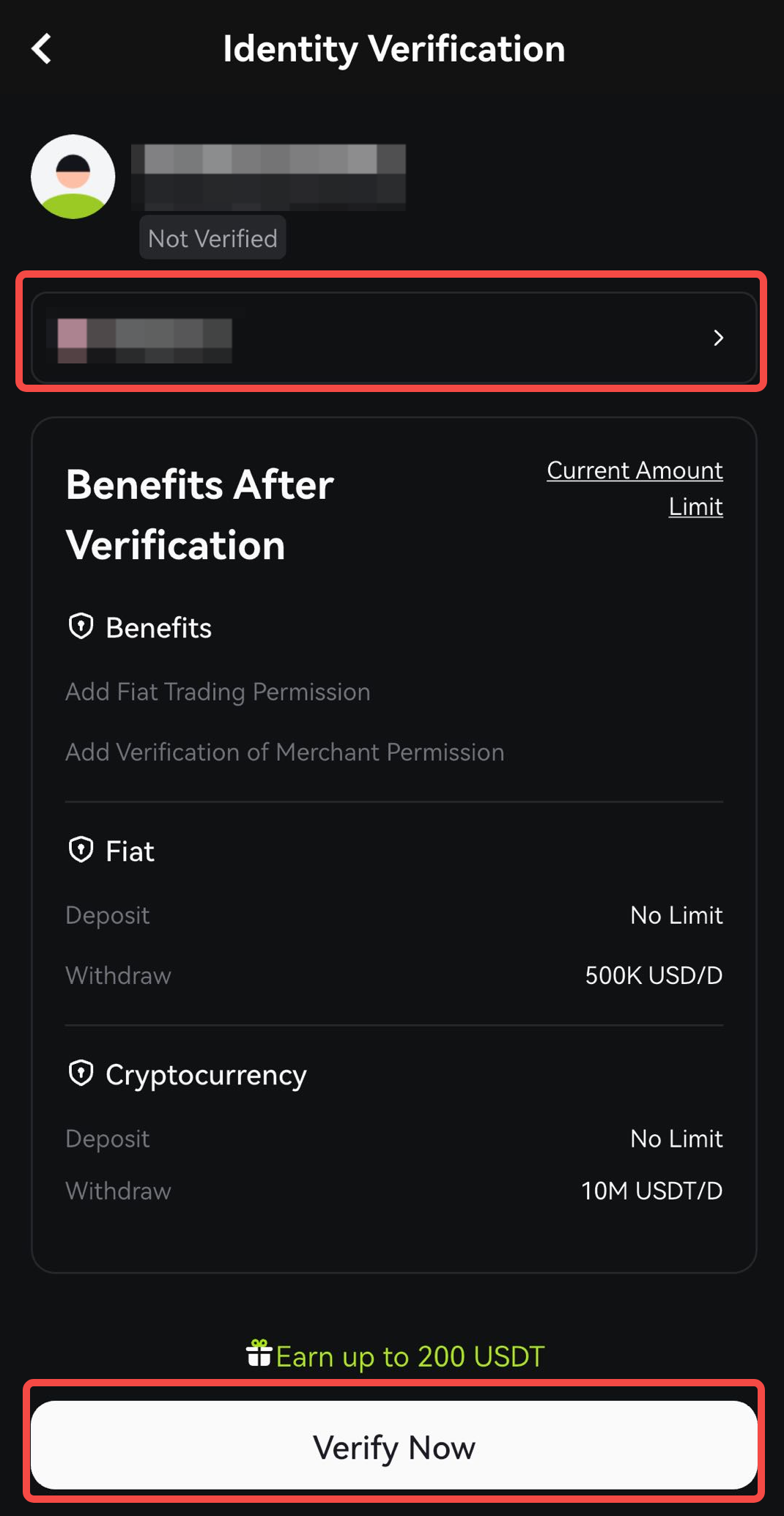Open the Current Amount Limit link
Image resolution: width=784 pixels, height=1516 pixels.
coord(635,488)
